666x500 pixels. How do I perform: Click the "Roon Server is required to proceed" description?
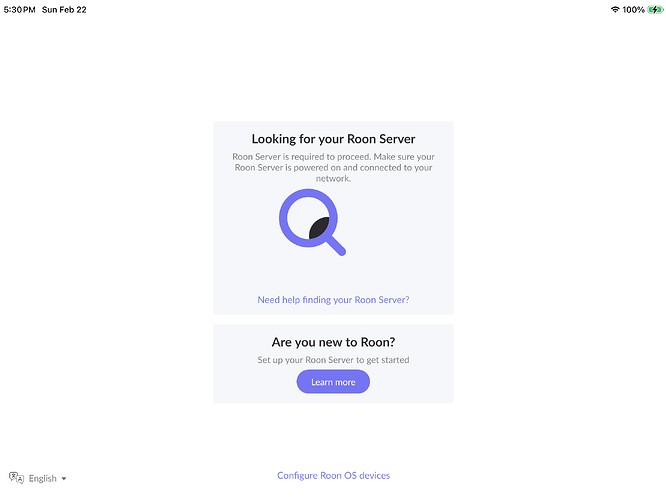click(333, 168)
